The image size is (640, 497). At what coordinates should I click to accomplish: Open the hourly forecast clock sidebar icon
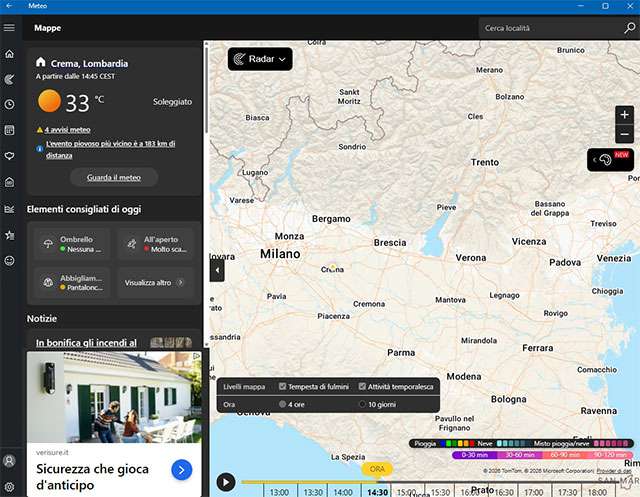[x=9, y=104]
